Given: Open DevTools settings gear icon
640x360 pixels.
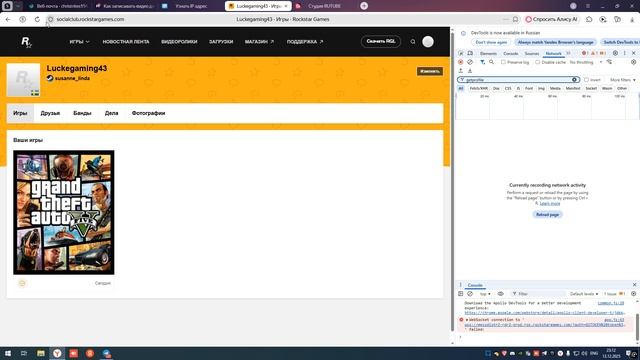Looking at the screenshot, I should (615, 53).
